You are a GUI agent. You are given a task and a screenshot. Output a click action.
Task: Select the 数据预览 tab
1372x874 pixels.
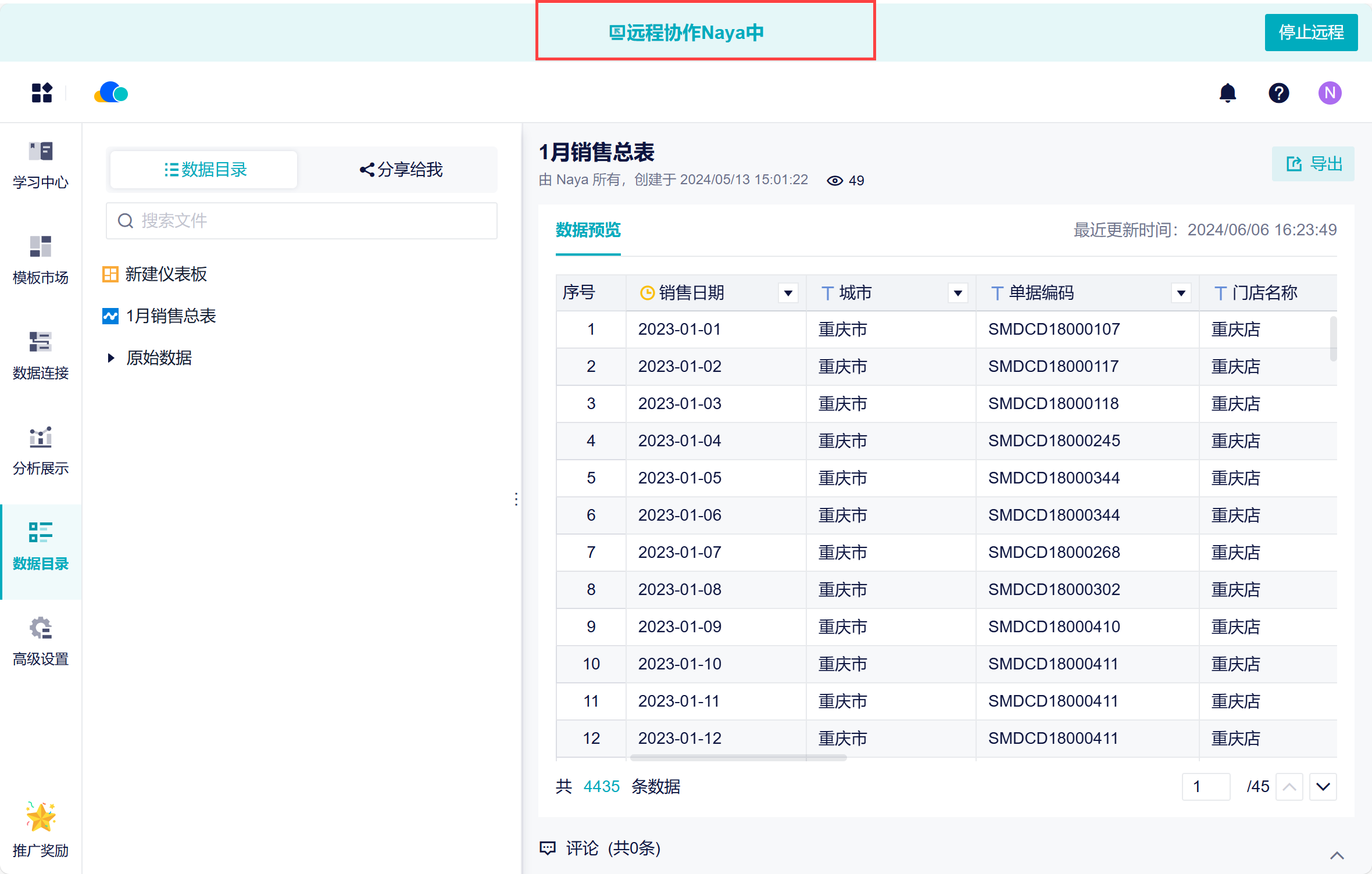[x=588, y=230]
